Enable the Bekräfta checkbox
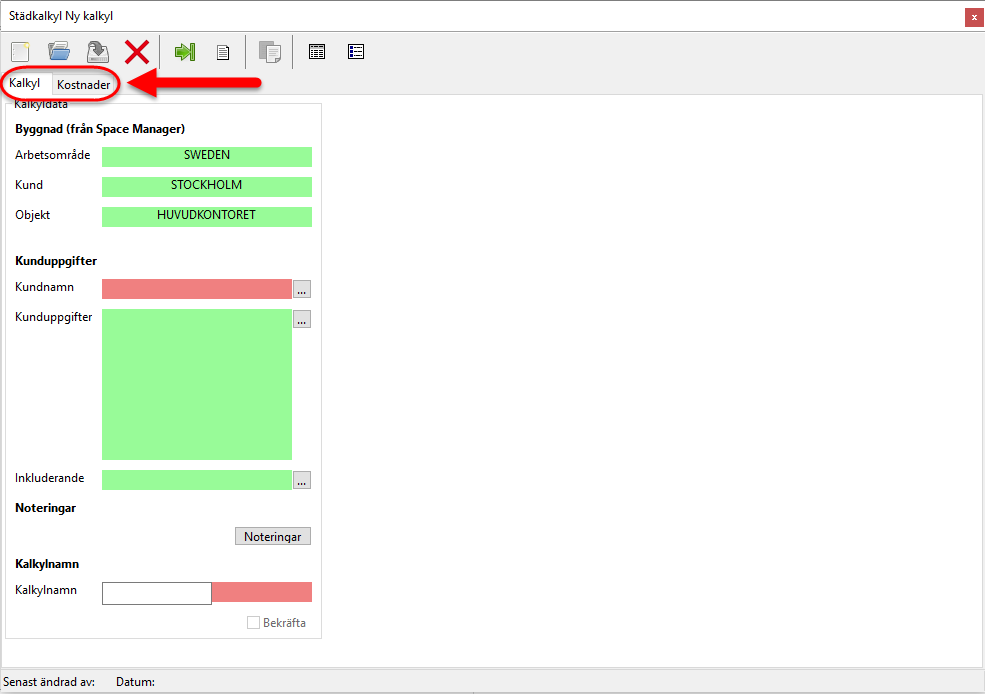This screenshot has width=985, height=694. pyautogui.click(x=254, y=623)
